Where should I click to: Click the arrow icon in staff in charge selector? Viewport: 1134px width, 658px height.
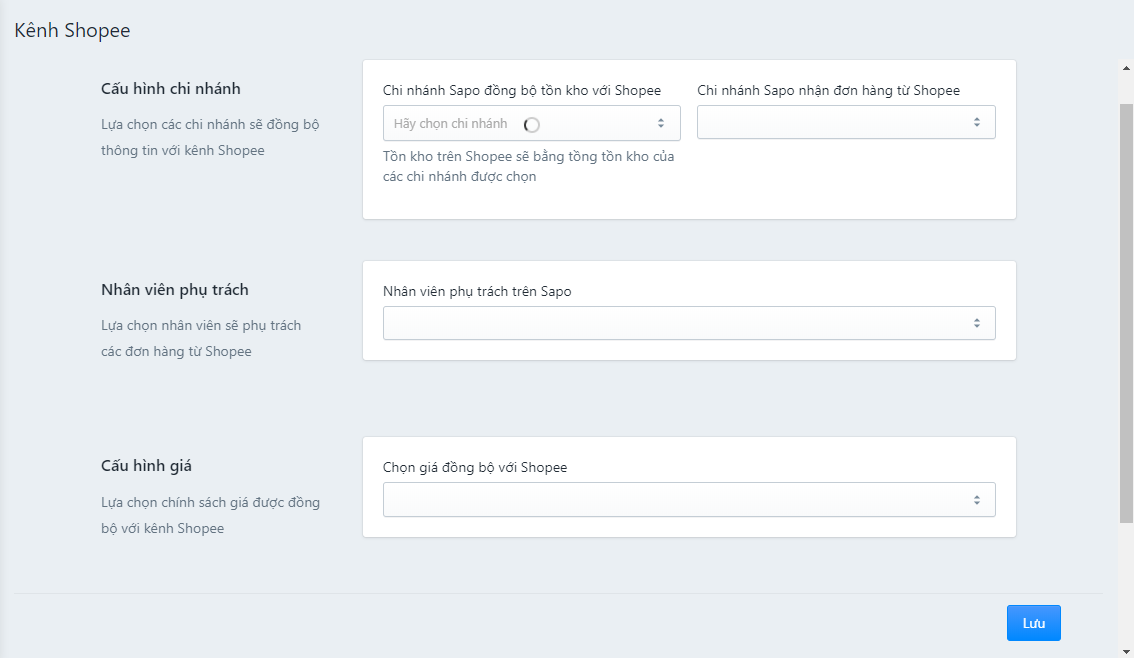[977, 323]
